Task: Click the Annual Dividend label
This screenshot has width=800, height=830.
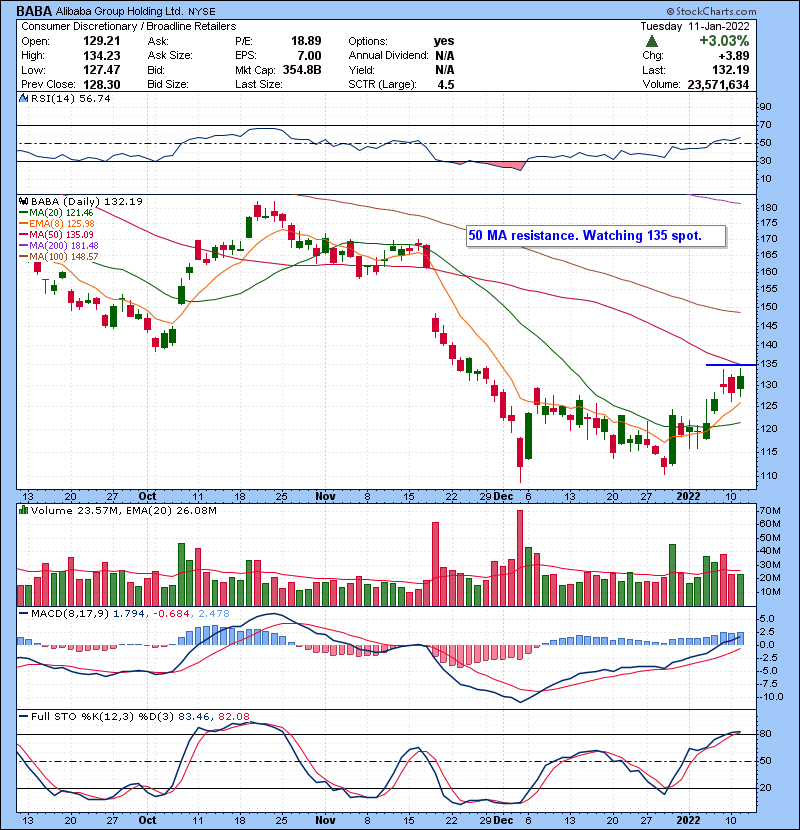Action: tap(389, 56)
